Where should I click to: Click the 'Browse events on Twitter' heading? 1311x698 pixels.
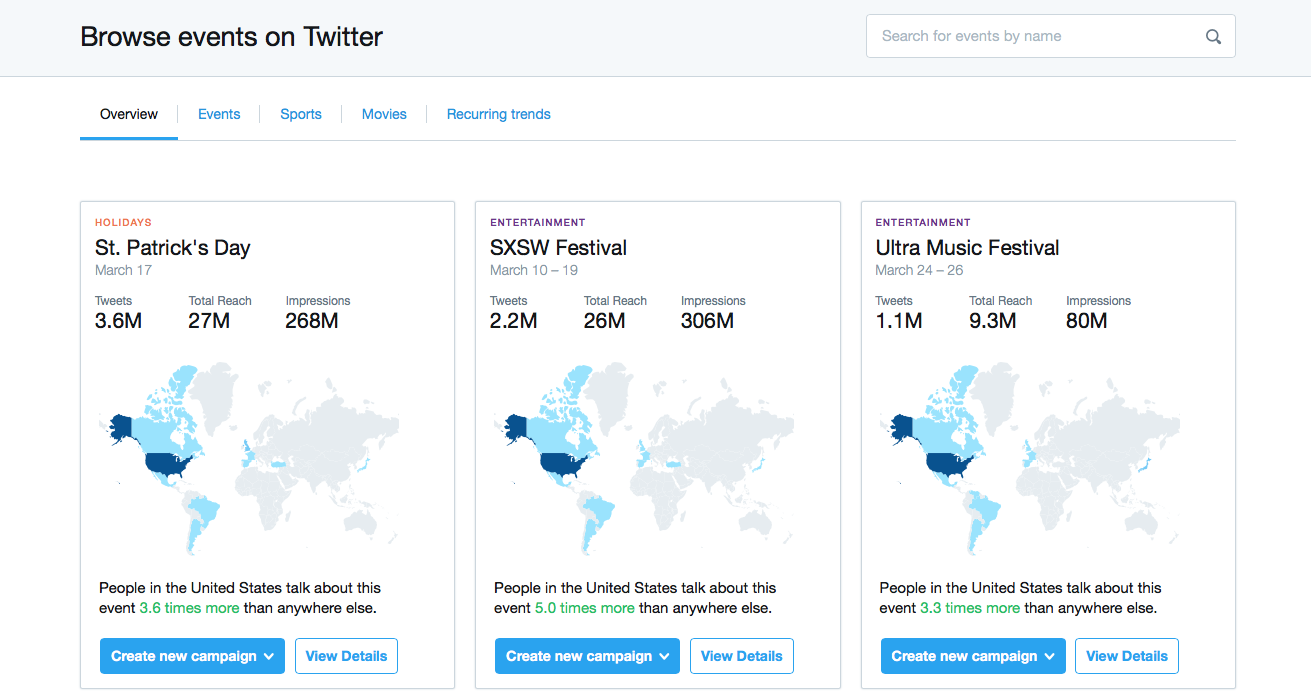(x=232, y=37)
